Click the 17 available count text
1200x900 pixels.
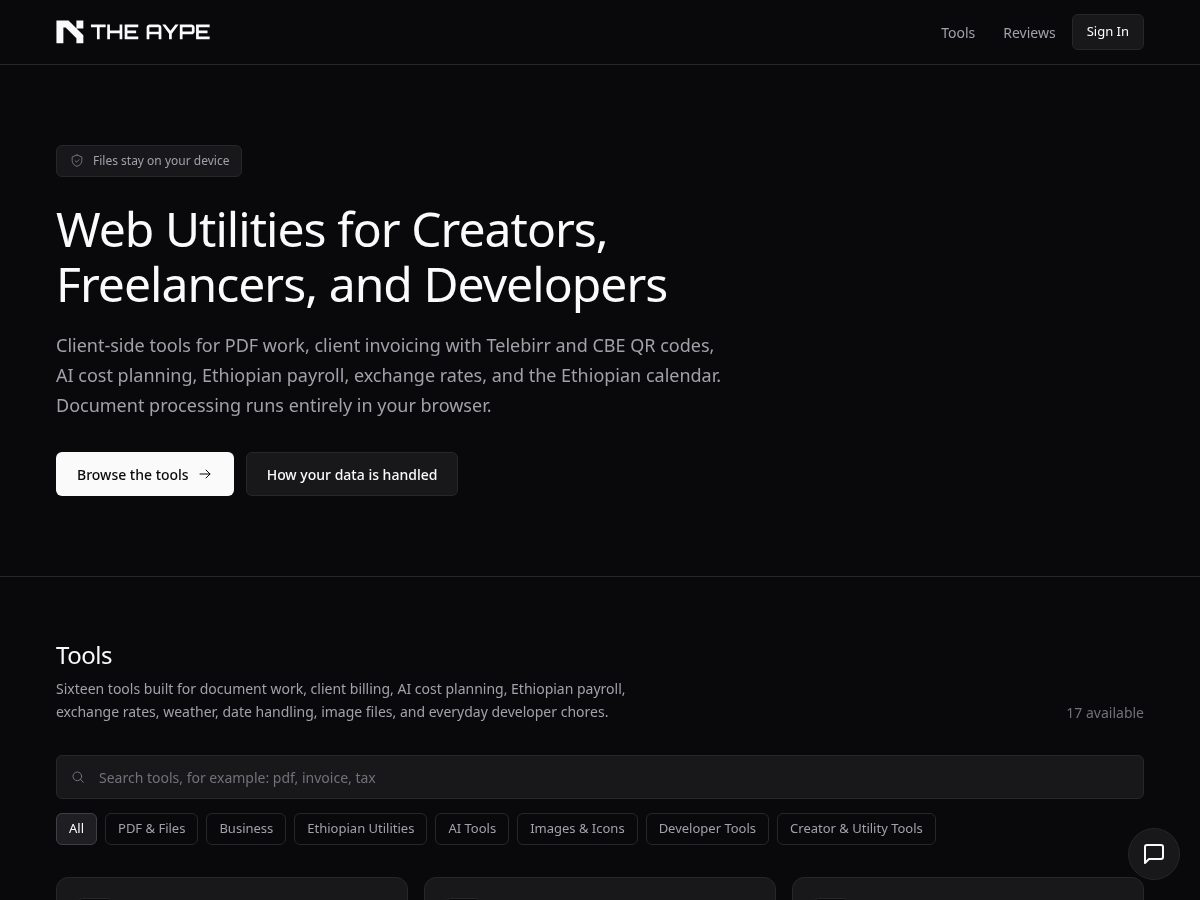coord(1105,713)
